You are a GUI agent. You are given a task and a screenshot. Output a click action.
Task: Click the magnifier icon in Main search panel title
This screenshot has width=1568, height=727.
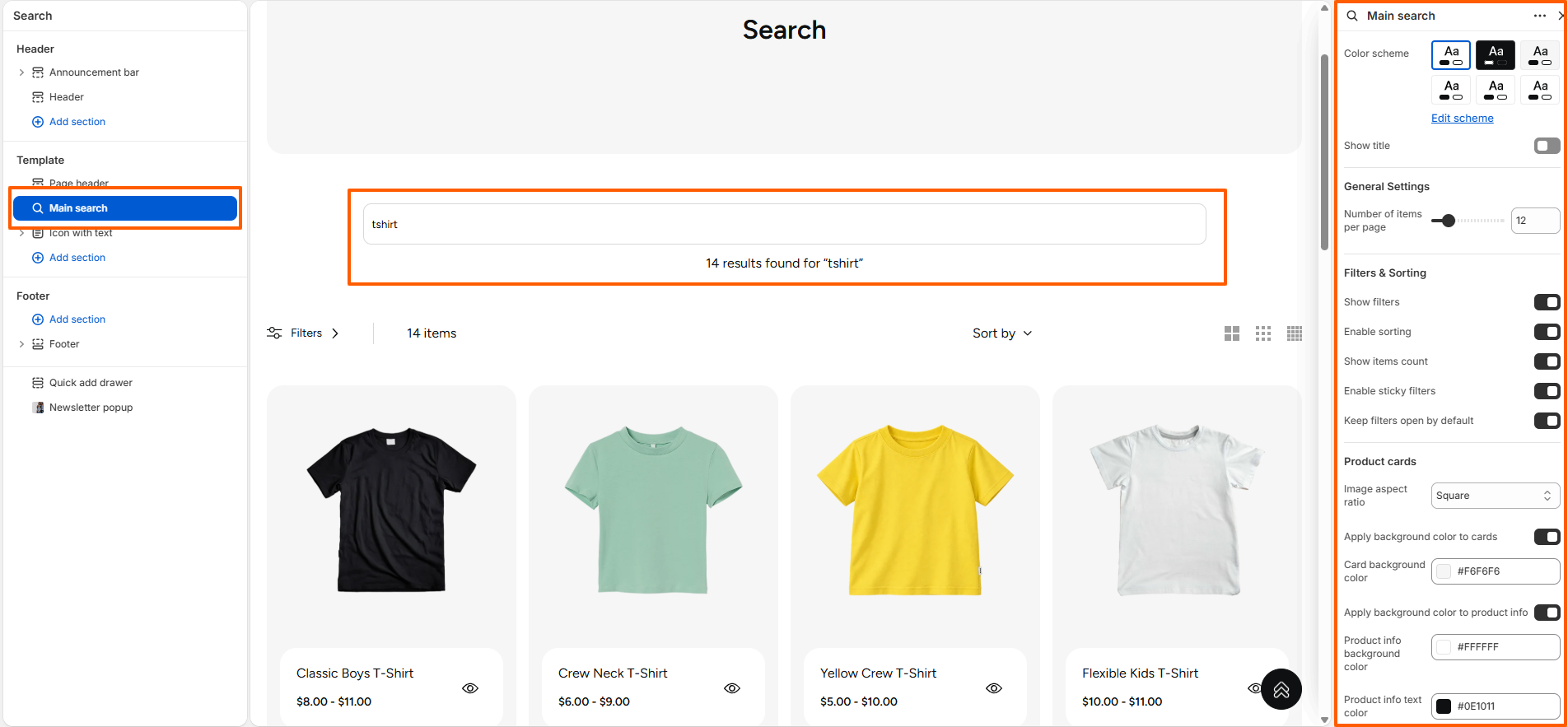(x=1352, y=16)
